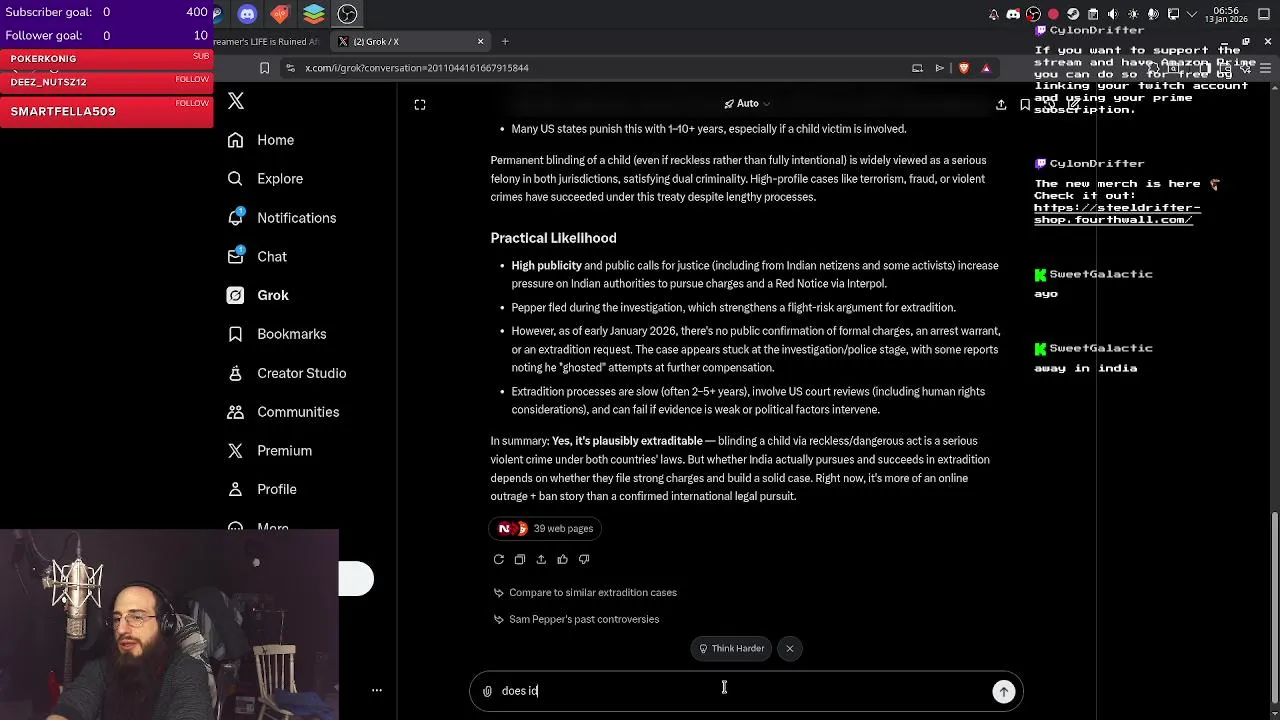The height and width of the screenshot is (720, 1280).
Task: Select 'Compare to similar extradition cases' suggestion
Action: pos(585,593)
